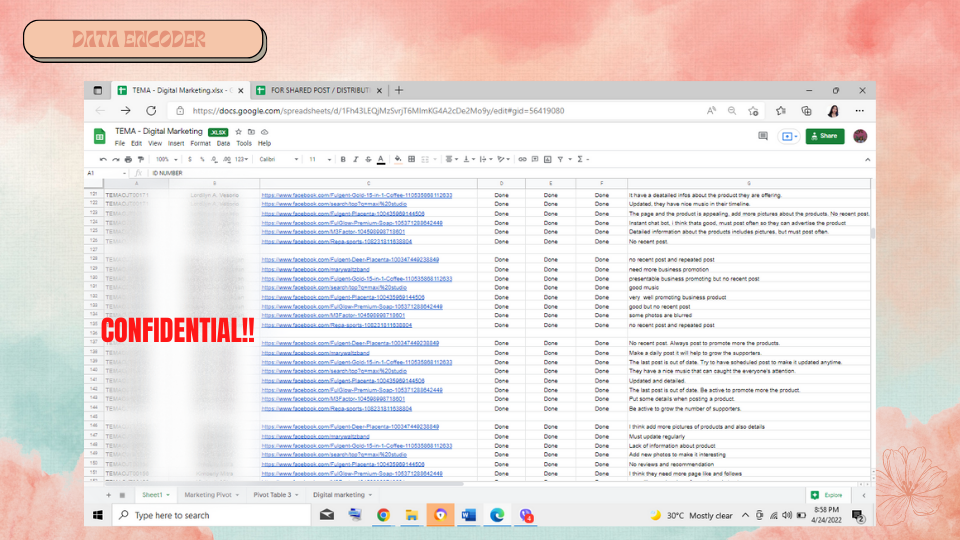Switch to the FOR SHARED POST browser tab
This screenshot has height=540, width=960.
click(318, 90)
